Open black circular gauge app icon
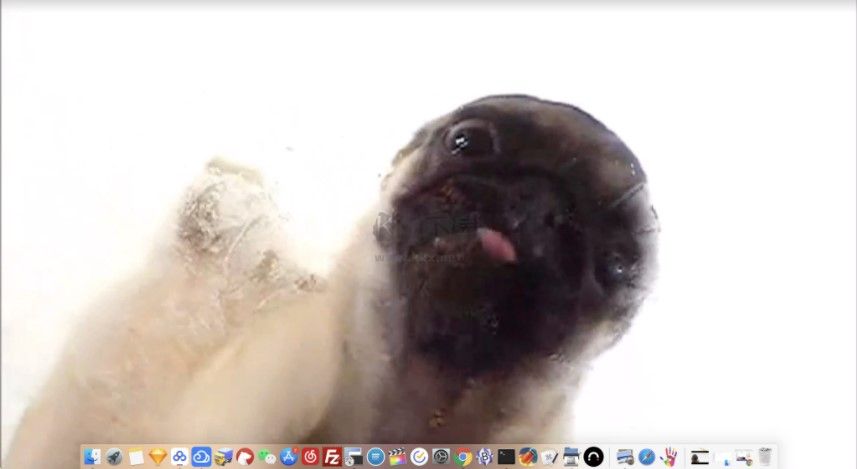This screenshot has width=857, height=469. pos(594,457)
